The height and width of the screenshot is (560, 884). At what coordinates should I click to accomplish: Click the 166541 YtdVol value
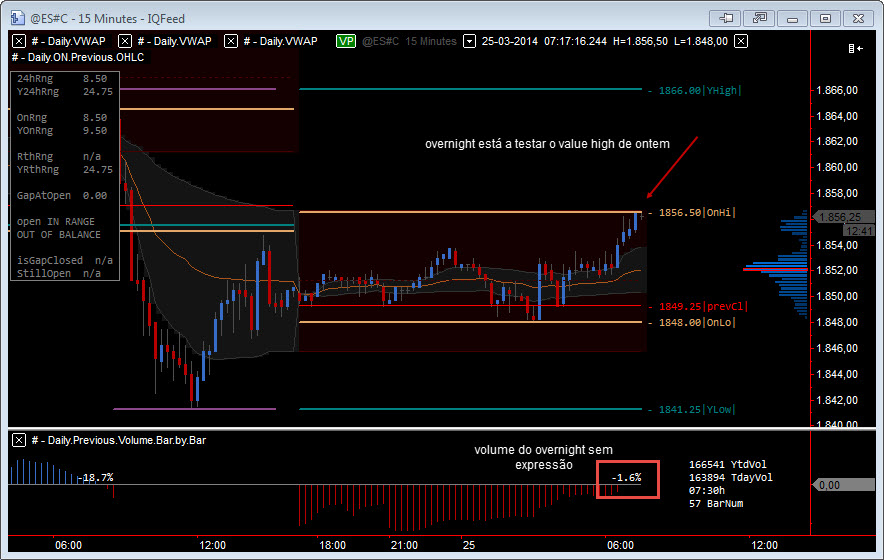point(728,464)
